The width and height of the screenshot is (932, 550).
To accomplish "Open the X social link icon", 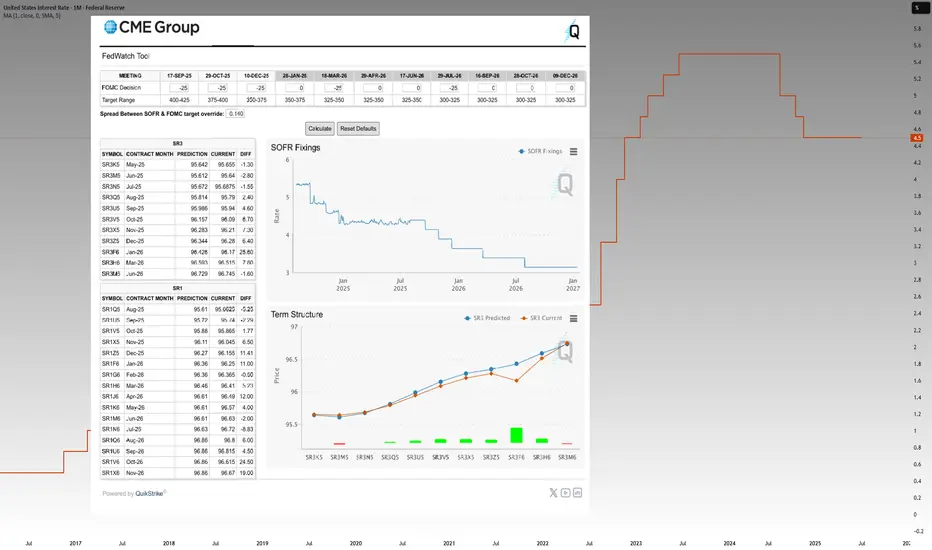I will point(553,493).
